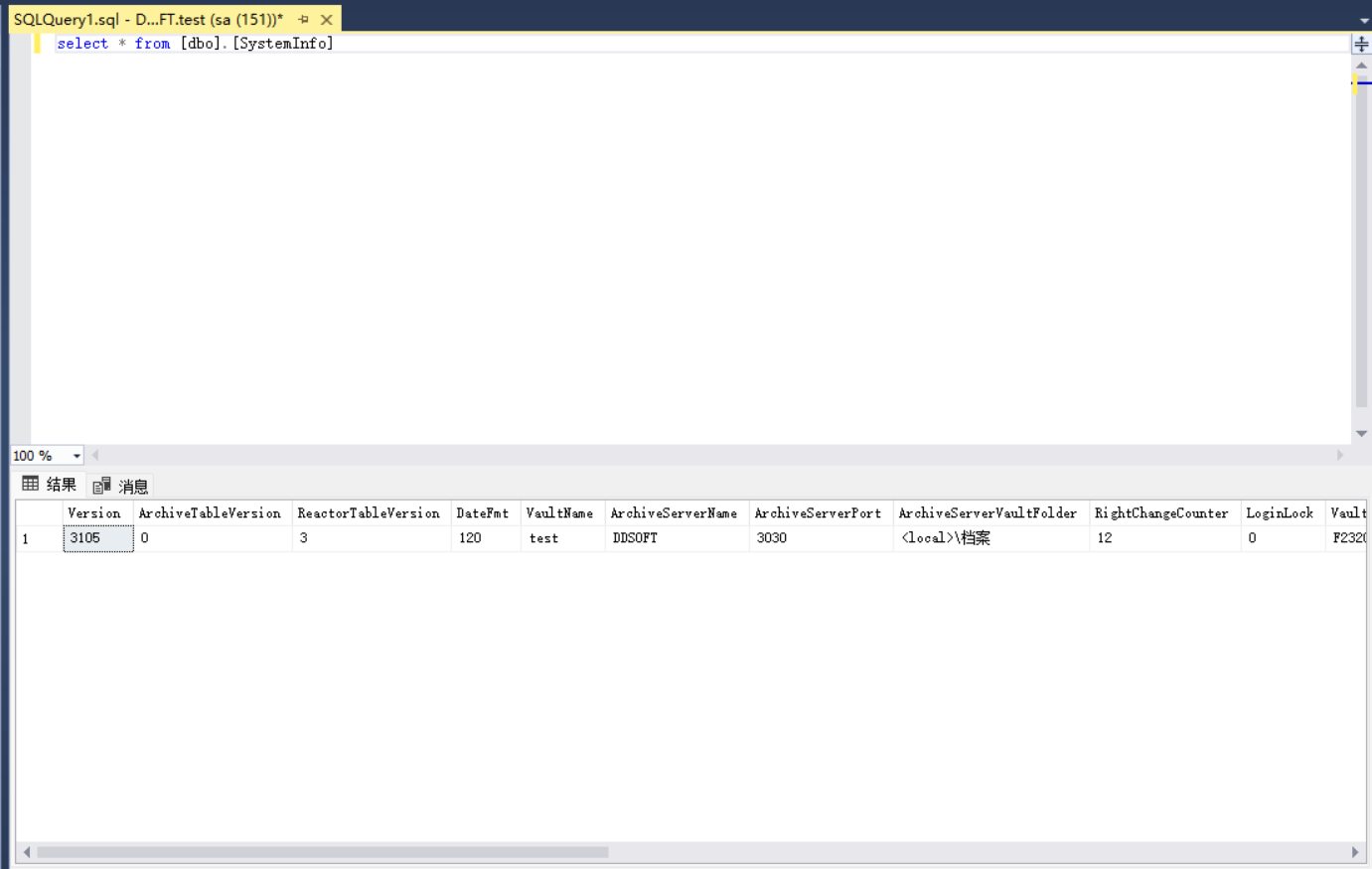Click the 'select' keyword in the query
This screenshot has width=1372, height=869.
82,44
